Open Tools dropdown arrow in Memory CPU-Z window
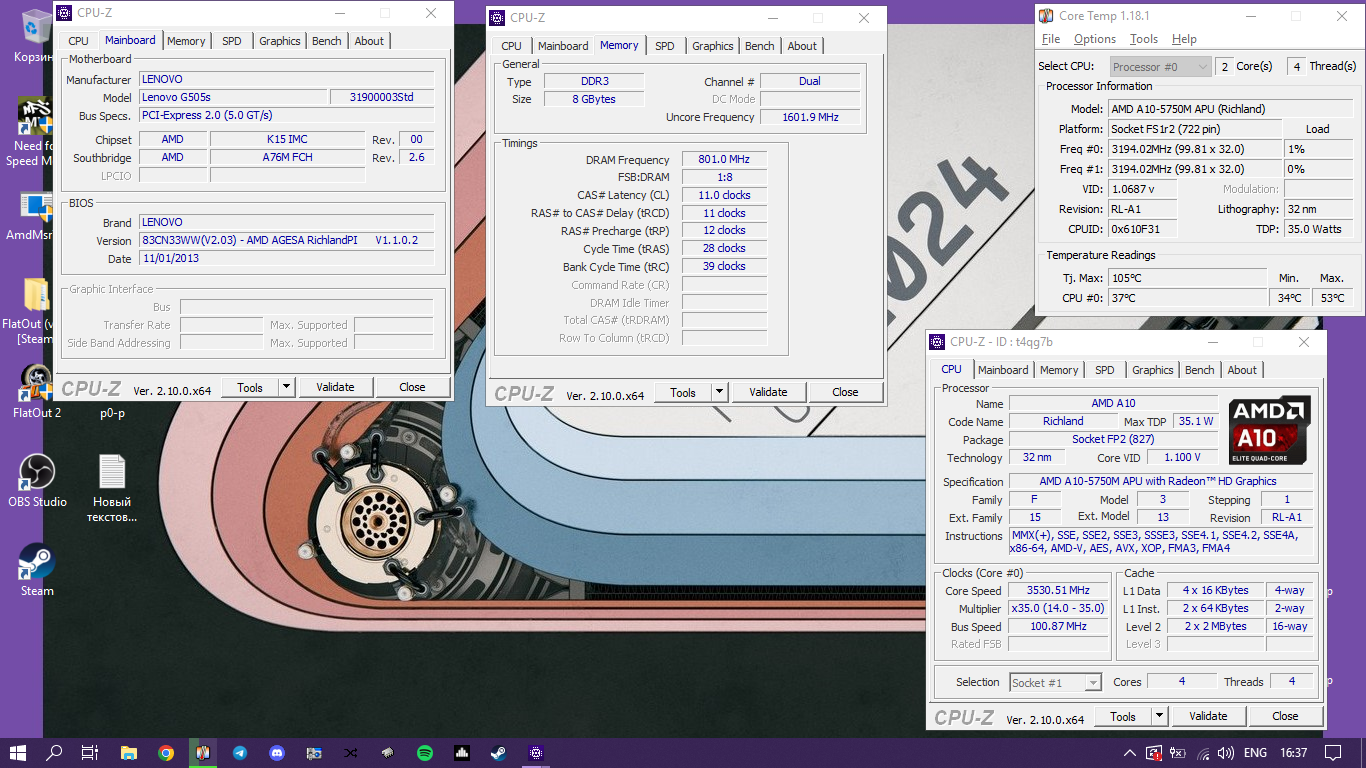Screen dimensions: 1366x768 (x=719, y=392)
